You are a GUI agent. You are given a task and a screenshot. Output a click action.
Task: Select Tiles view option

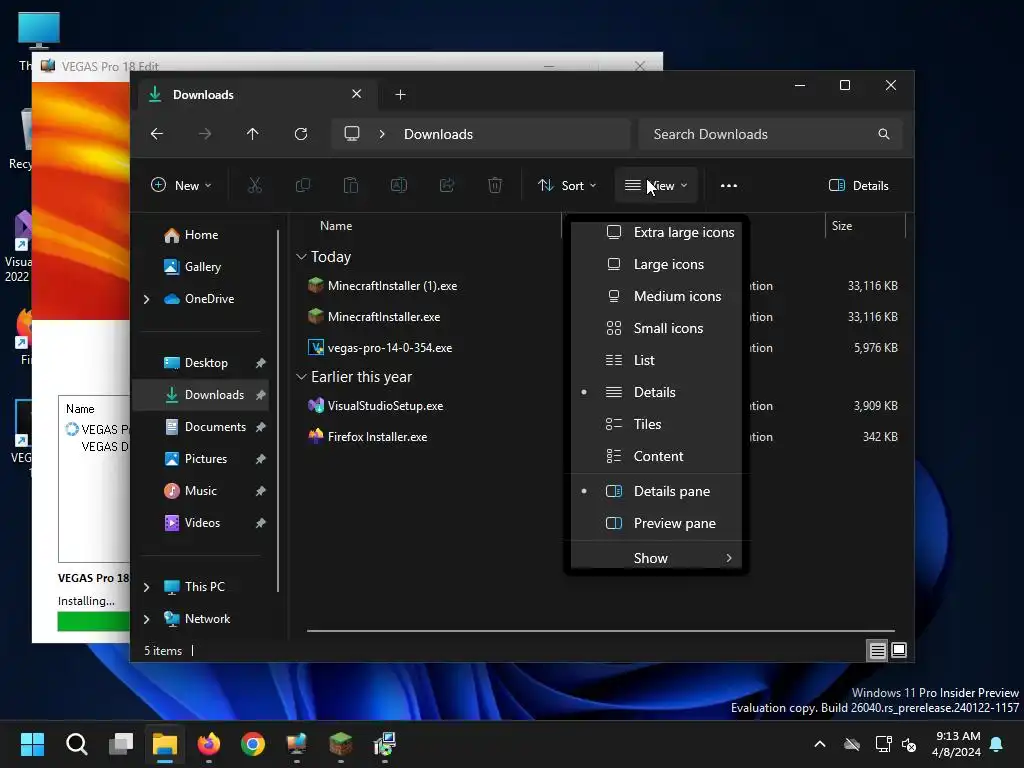[656, 424]
